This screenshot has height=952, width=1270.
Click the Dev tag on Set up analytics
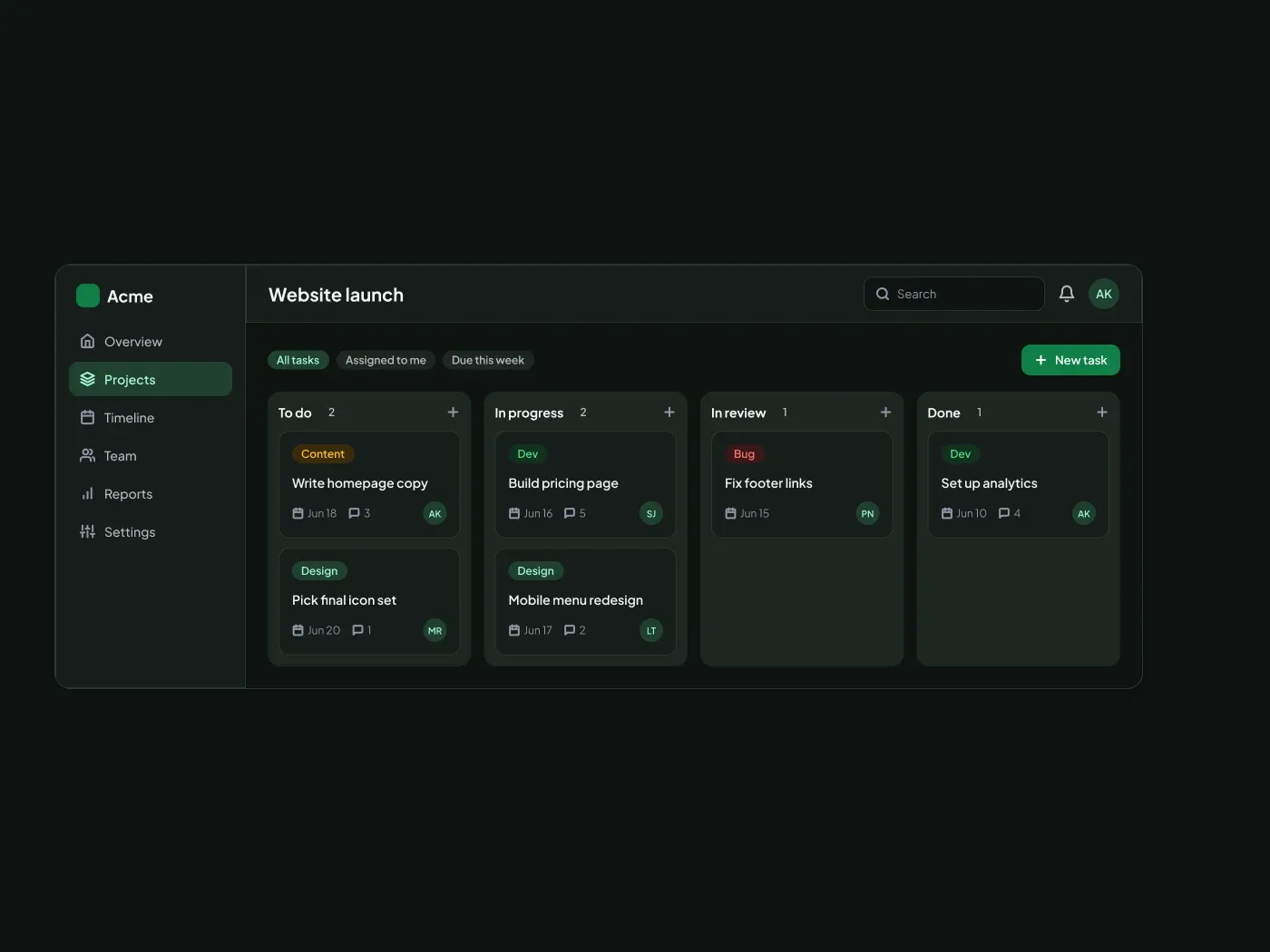pos(961,454)
